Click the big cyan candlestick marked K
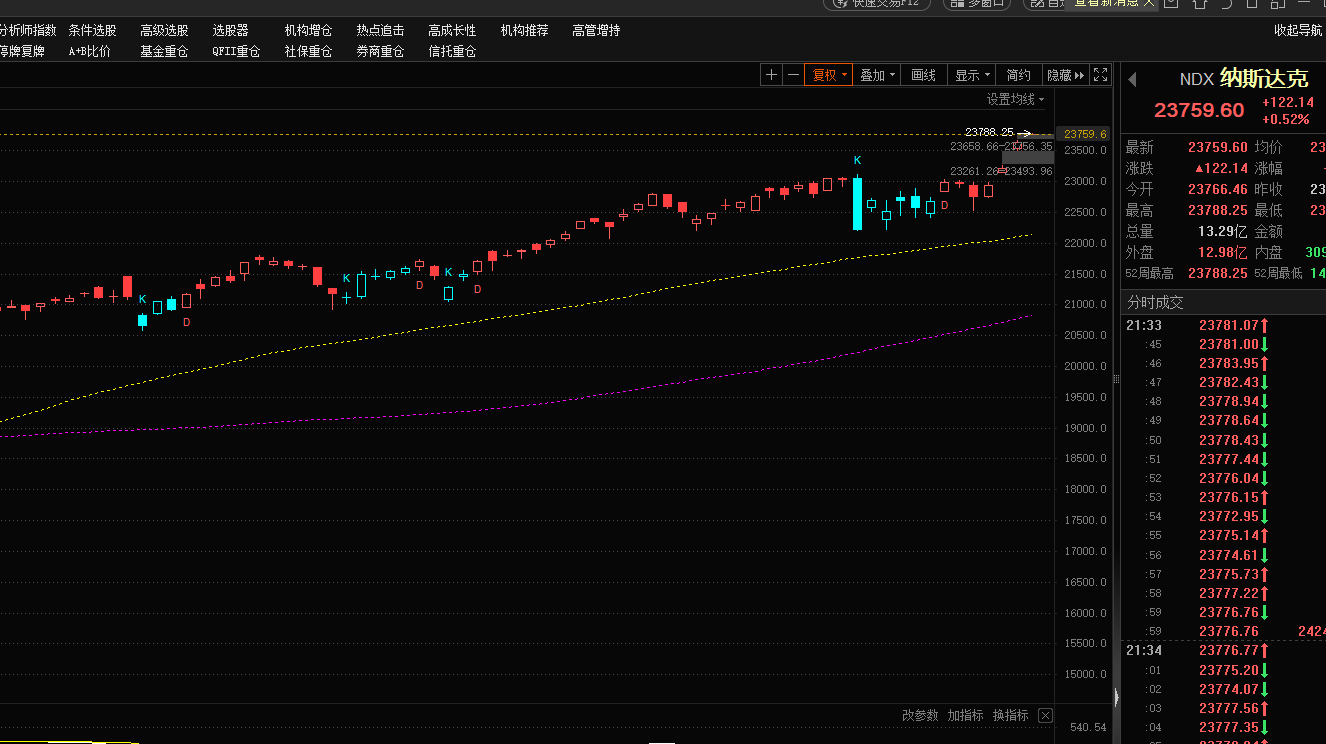 (x=857, y=204)
